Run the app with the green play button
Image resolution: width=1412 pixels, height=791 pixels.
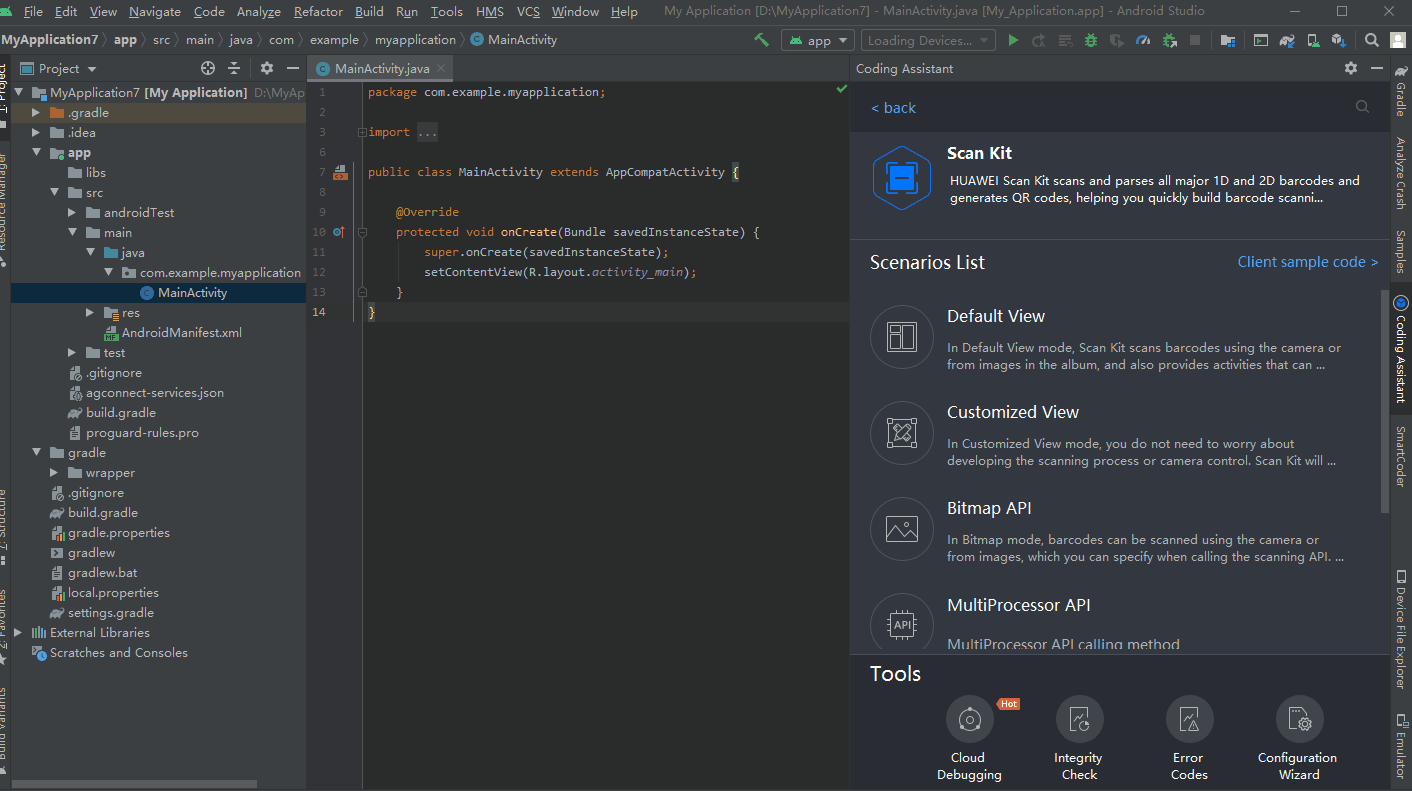point(1013,40)
